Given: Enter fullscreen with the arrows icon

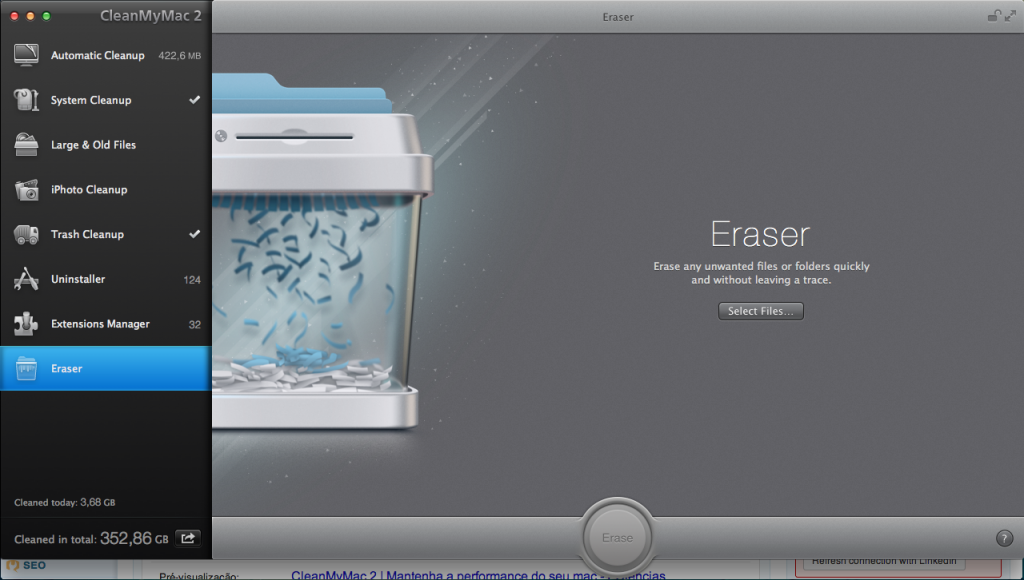Looking at the screenshot, I should coord(1010,16).
